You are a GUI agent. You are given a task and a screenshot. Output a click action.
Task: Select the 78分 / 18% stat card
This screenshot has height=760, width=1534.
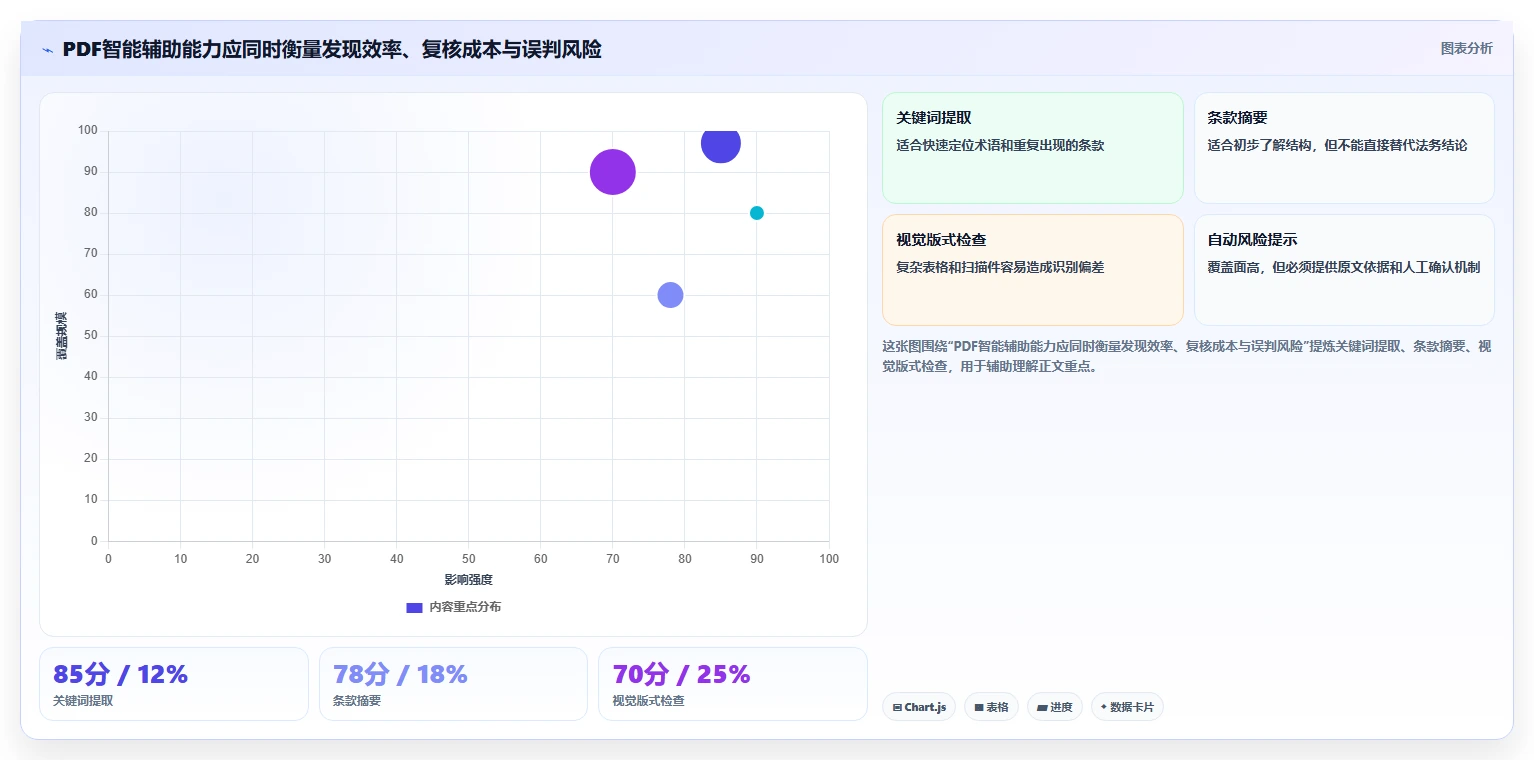(453, 684)
